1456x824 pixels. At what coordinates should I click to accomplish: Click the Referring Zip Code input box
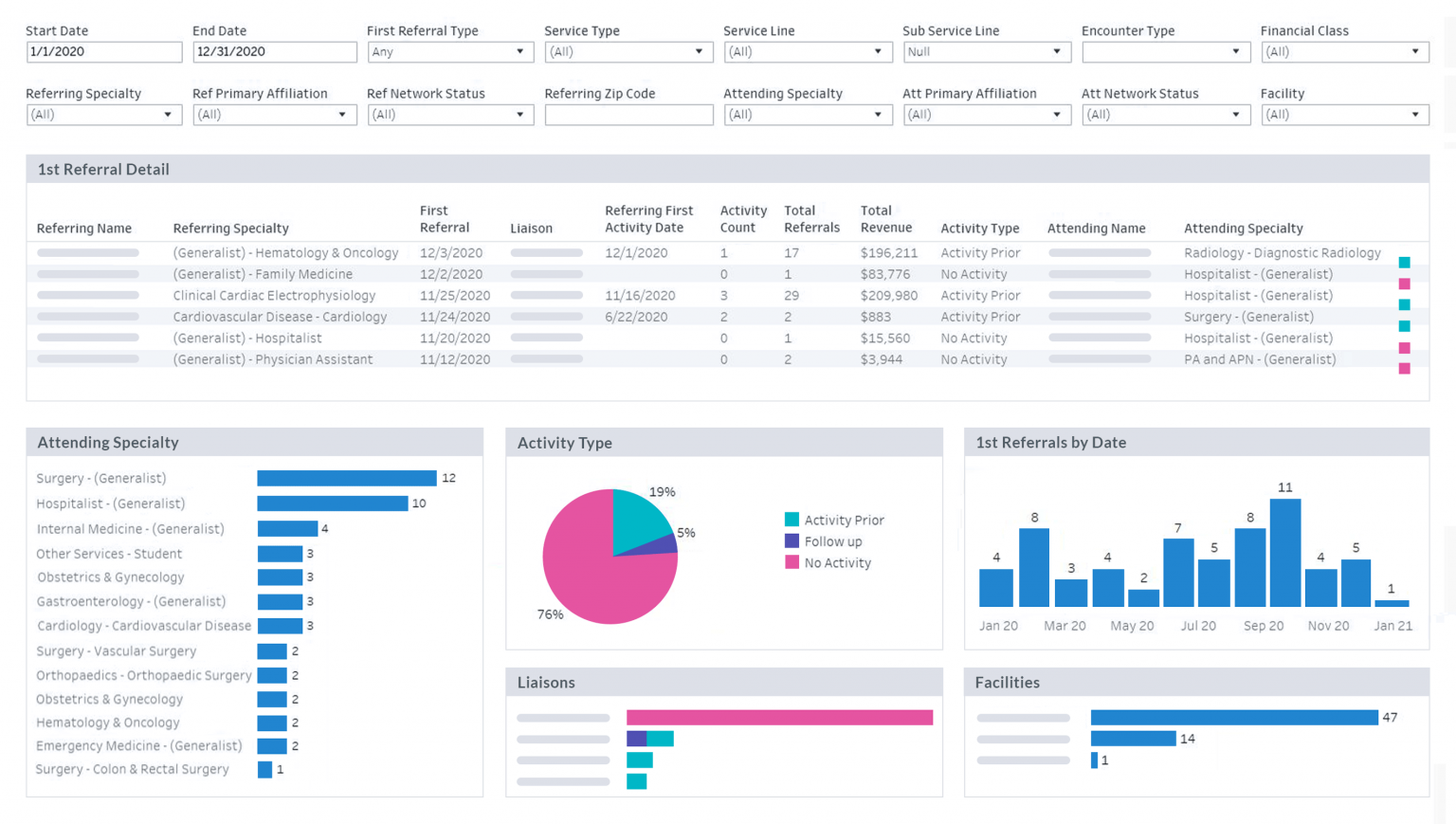point(628,115)
